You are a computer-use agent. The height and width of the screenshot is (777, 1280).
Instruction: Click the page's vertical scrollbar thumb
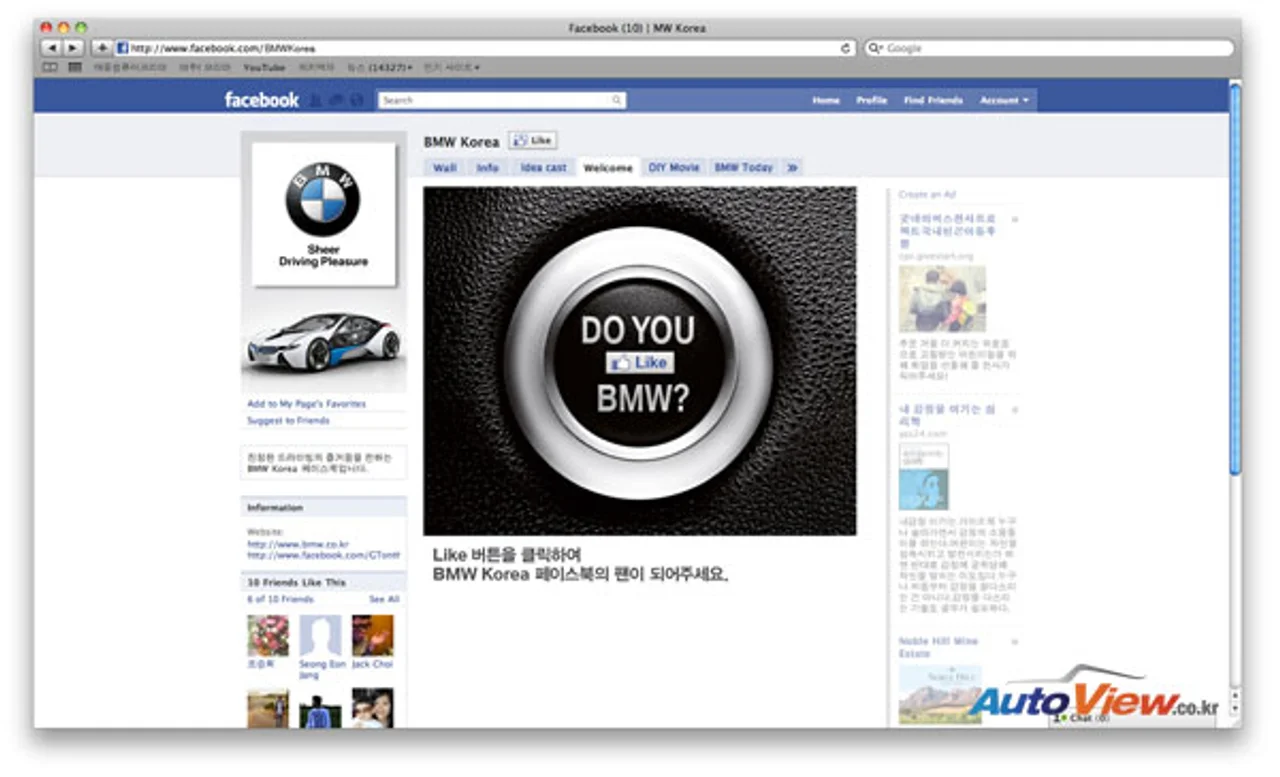click(x=1235, y=280)
